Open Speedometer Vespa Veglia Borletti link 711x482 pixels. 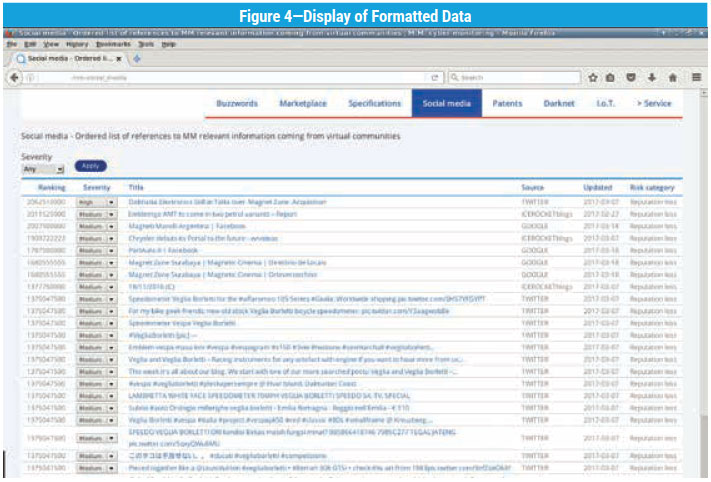coord(182,323)
